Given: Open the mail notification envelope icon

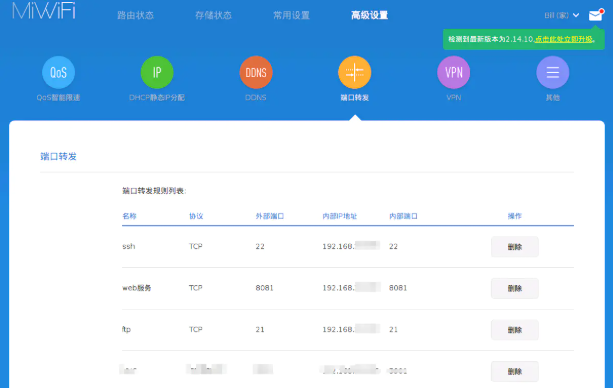Looking at the screenshot, I should click(x=595, y=15).
